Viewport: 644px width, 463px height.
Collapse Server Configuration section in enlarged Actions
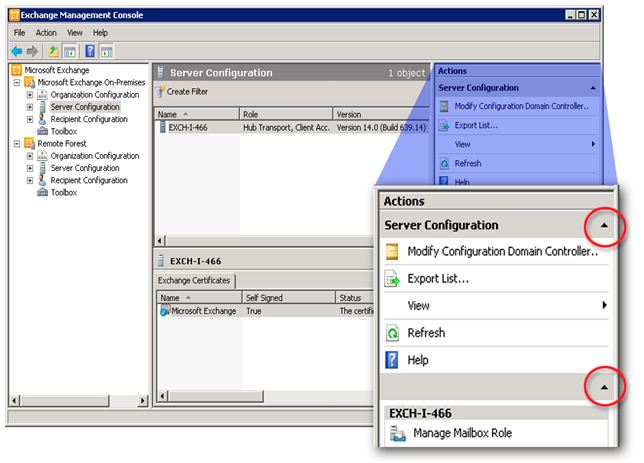point(604,225)
